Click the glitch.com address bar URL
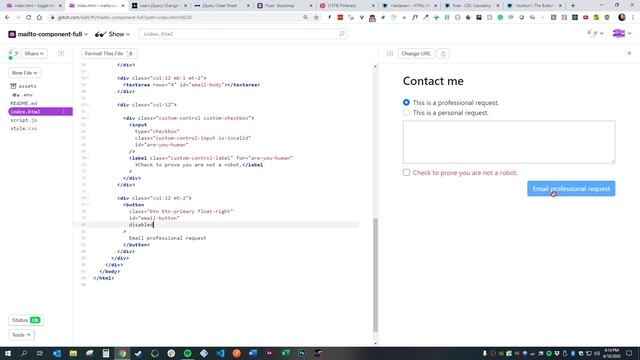 [x=125, y=18]
